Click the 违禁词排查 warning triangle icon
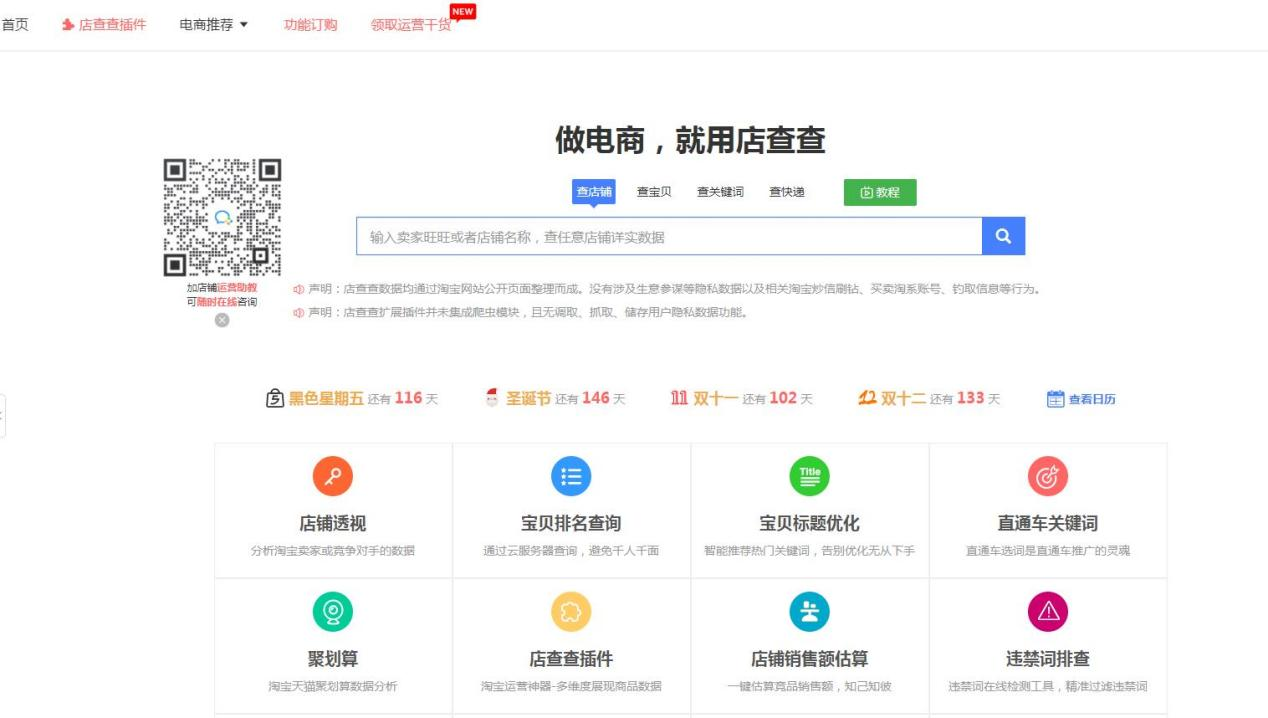This screenshot has height=718, width=1268. [1047, 612]
